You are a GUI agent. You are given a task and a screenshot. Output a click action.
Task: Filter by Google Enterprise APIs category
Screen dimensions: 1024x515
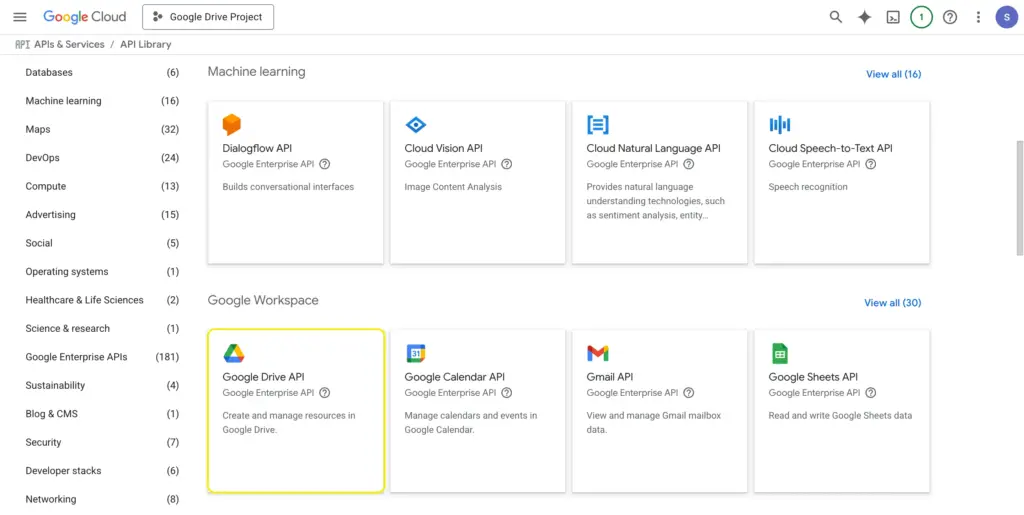(102, 357)
